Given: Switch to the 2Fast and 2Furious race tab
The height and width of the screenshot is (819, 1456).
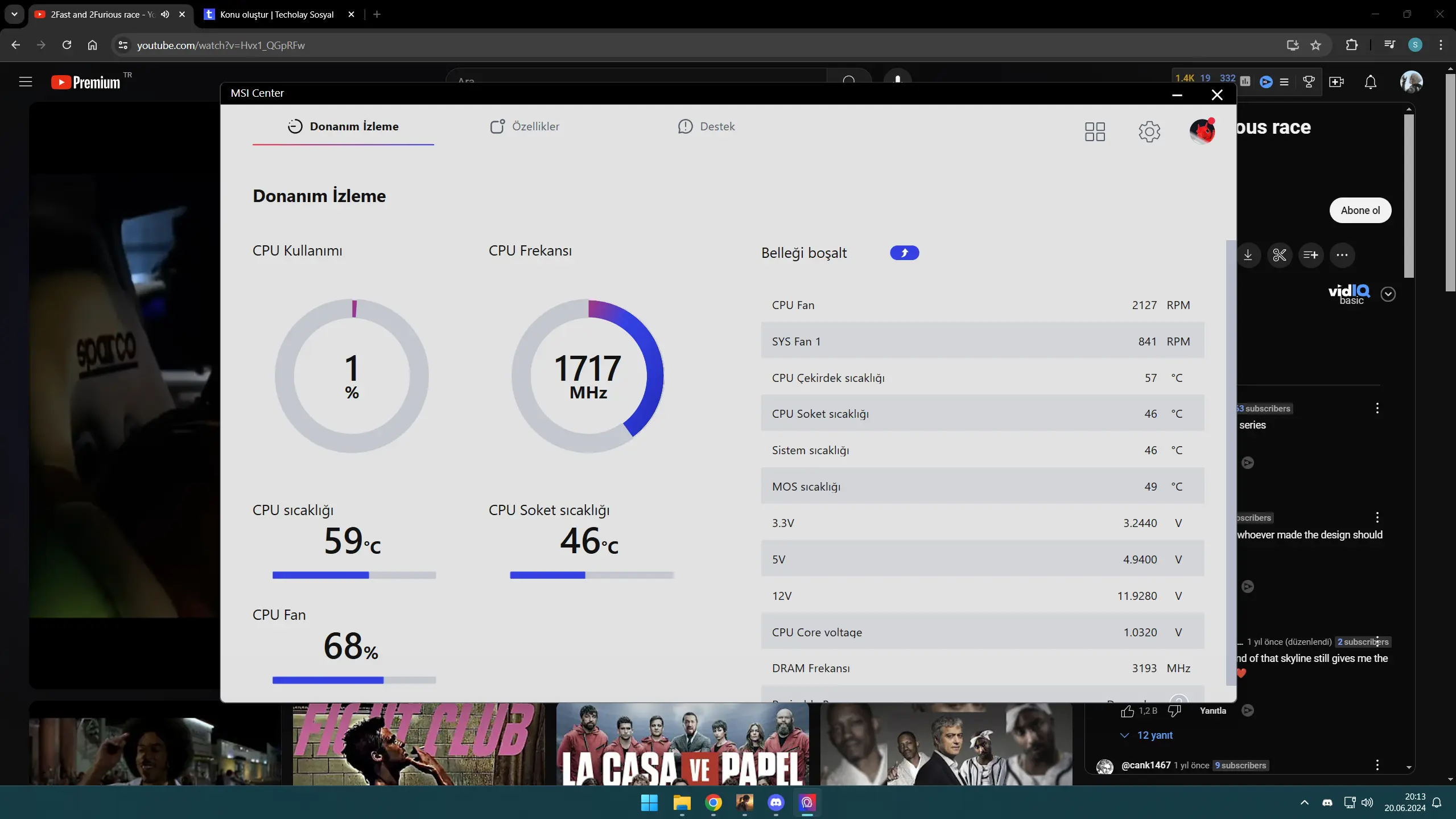Looking at the screenshot, I should 102,14.
